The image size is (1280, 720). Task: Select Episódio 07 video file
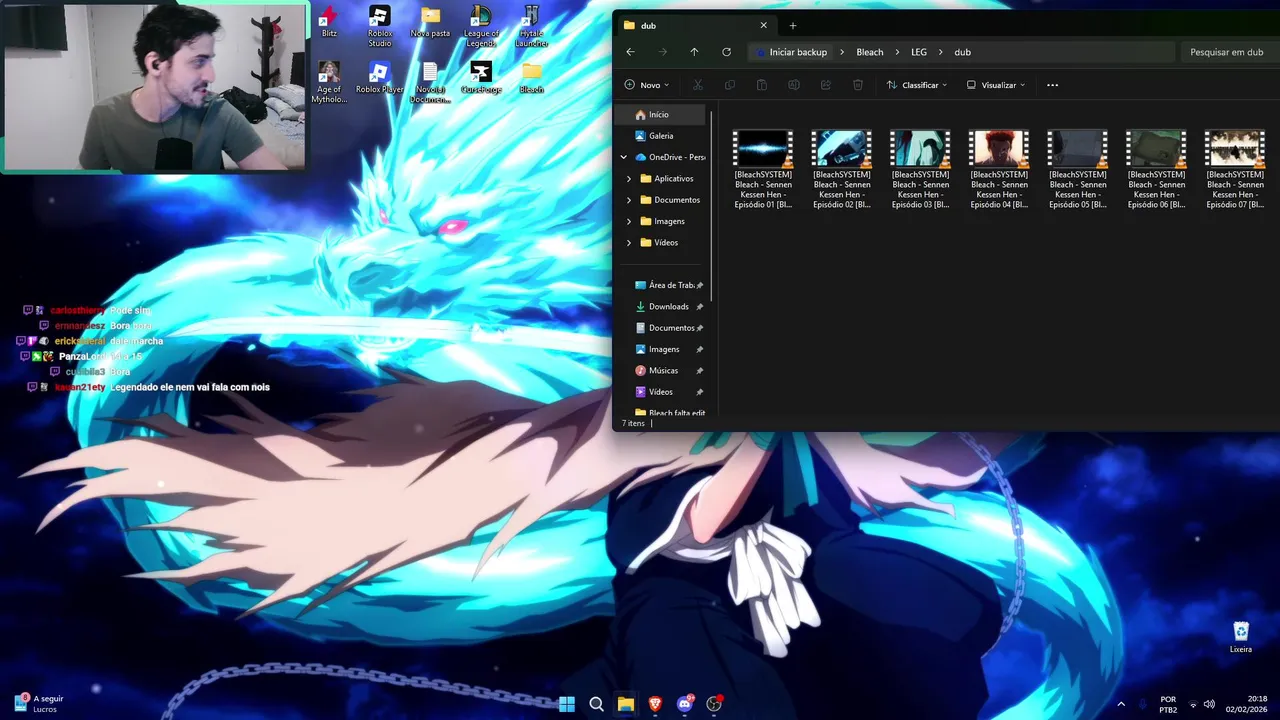1235,169
